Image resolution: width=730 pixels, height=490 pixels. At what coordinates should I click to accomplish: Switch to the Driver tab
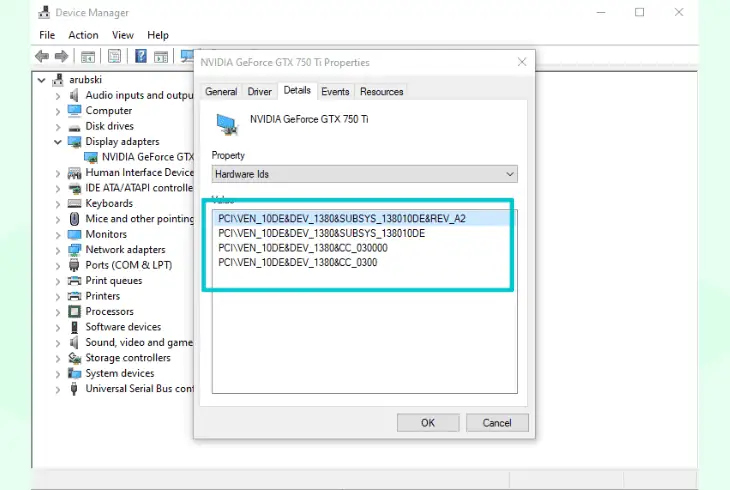(259, 92)
